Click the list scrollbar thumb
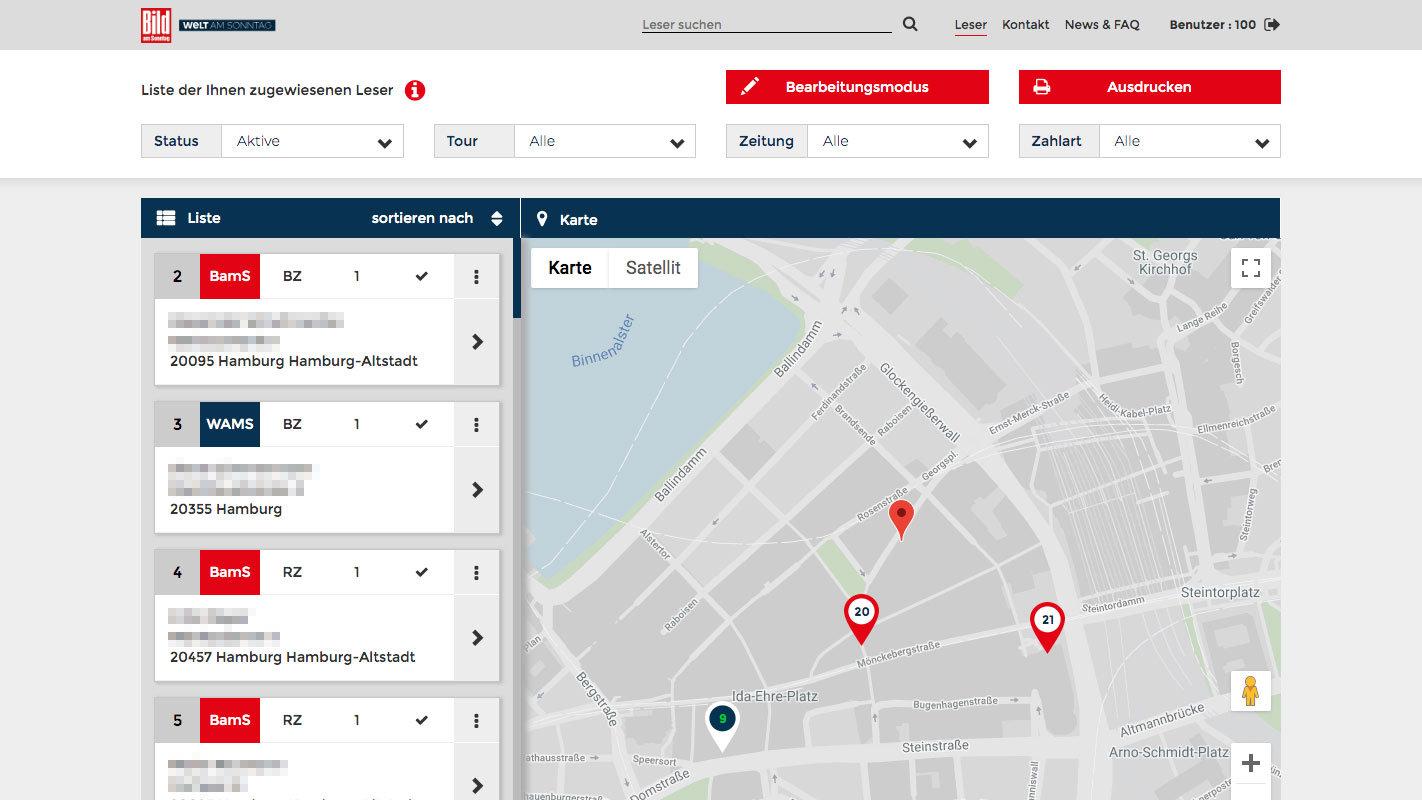 [x=517, y=278]
